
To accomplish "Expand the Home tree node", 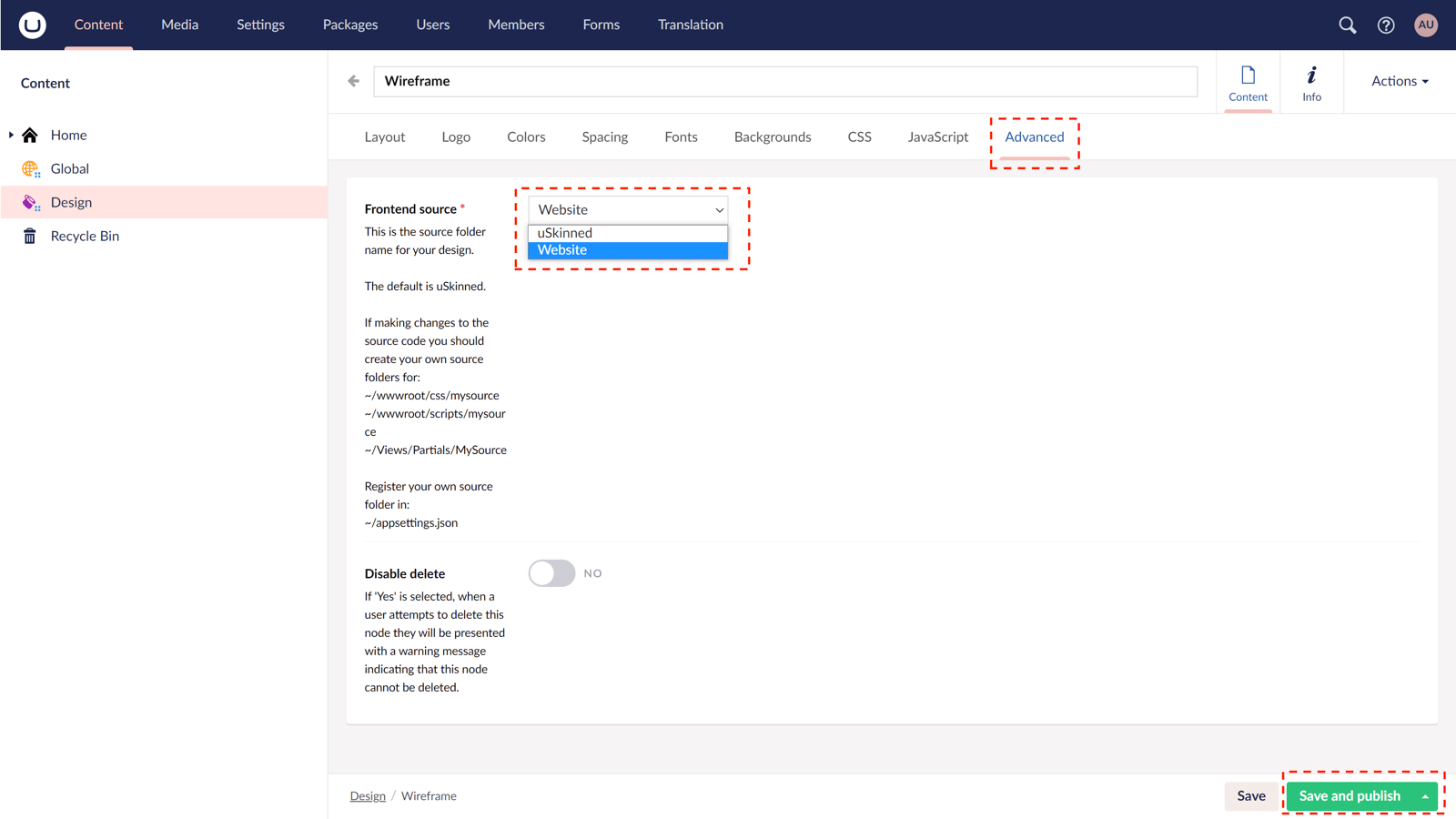I will tap(9, 135).
